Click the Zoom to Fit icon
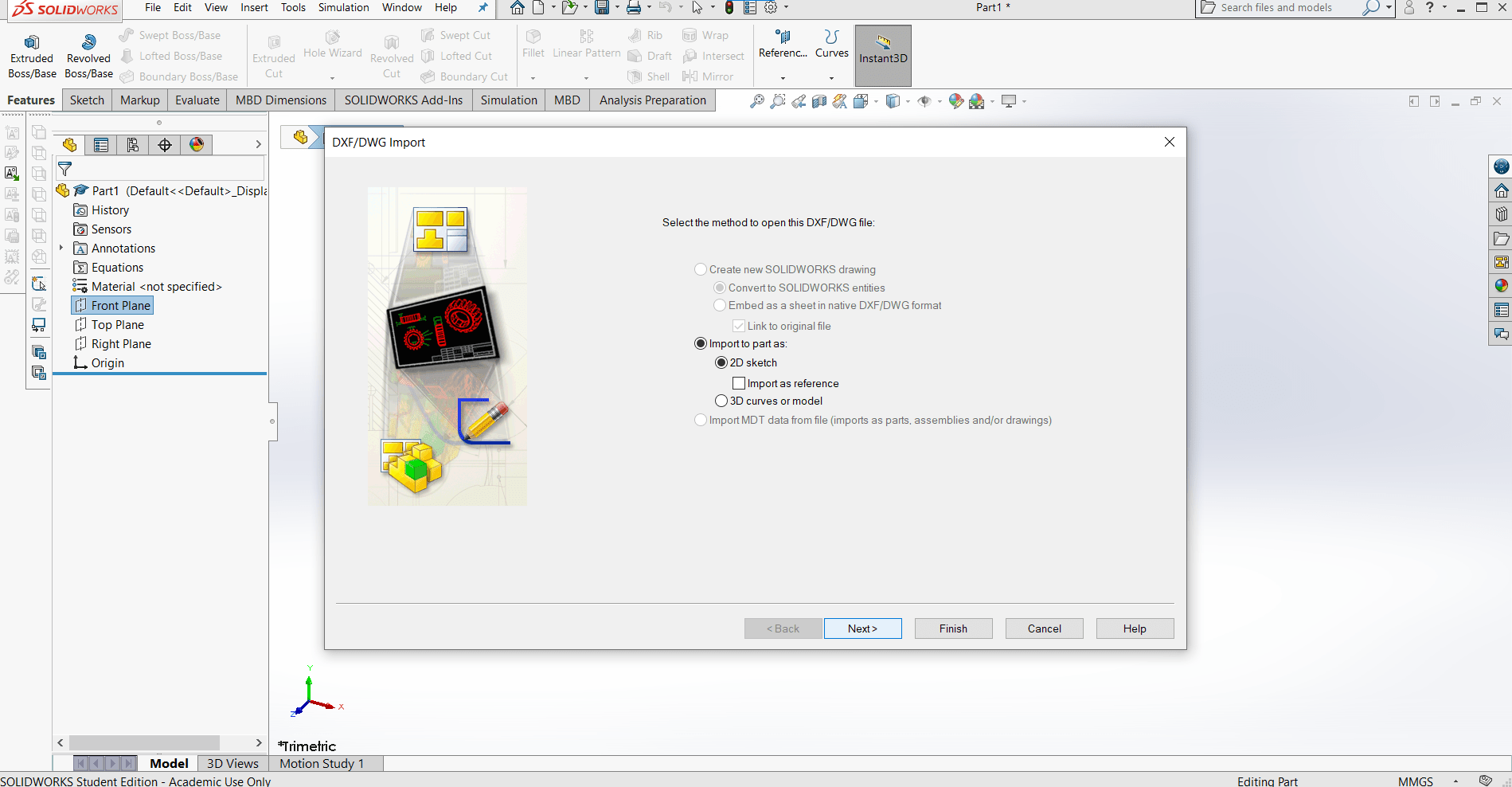Viewport: 1512px width, 787px height. [757, 101]
